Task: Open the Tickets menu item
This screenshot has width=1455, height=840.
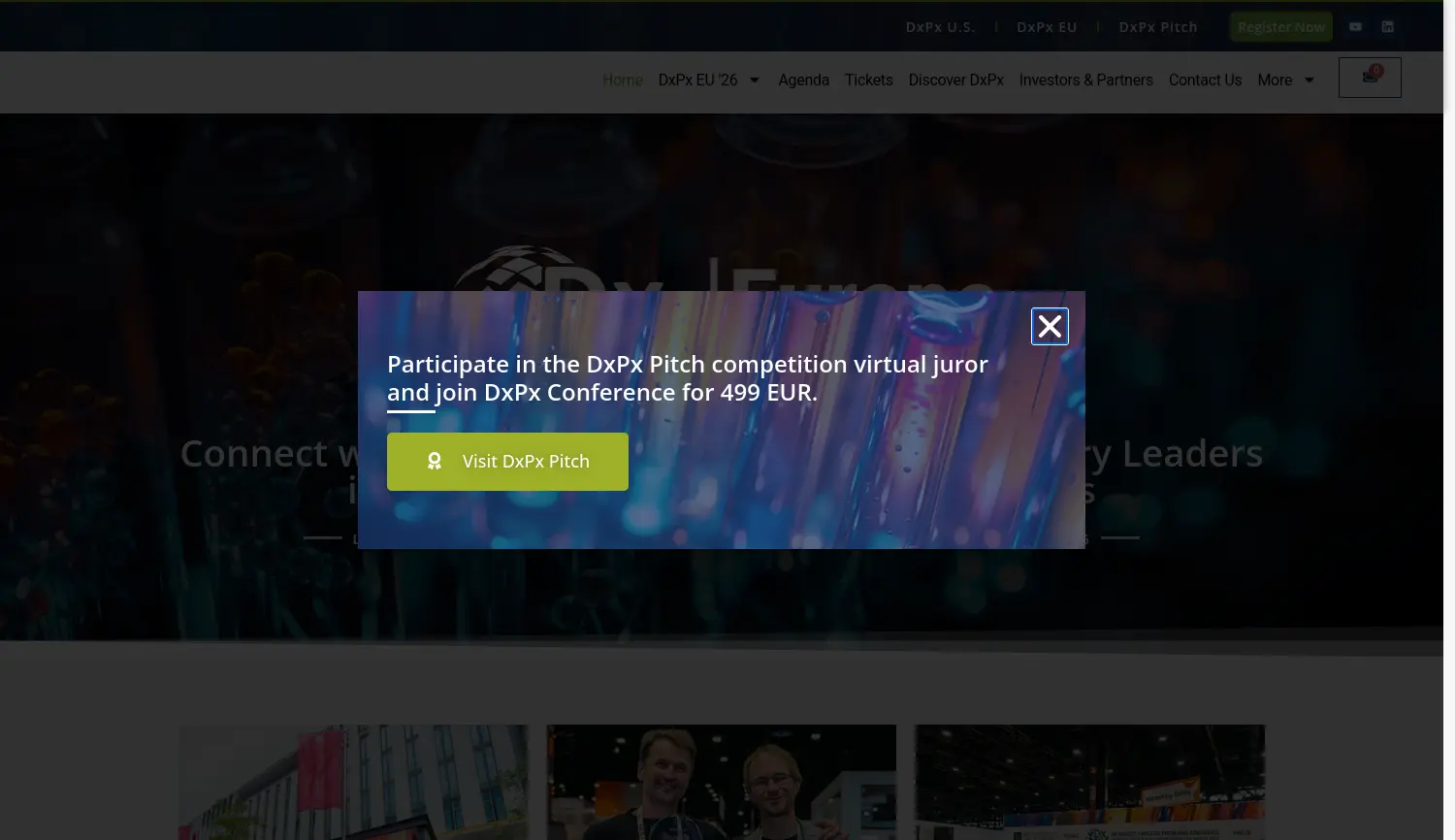Action: [x=869, y=81]
